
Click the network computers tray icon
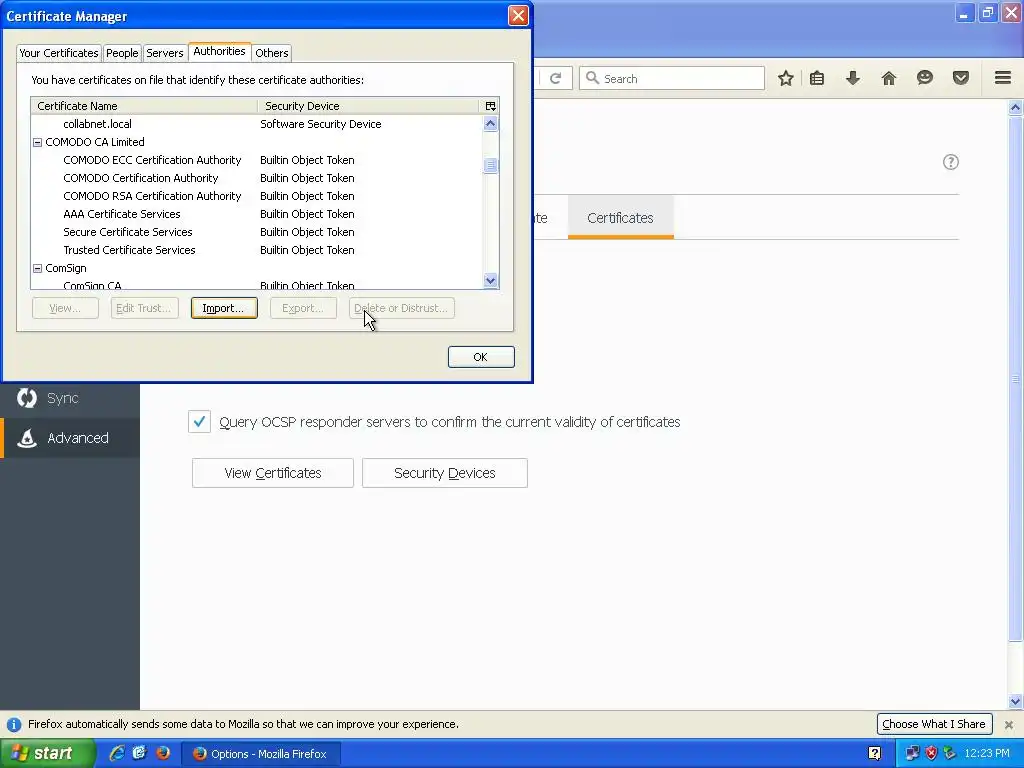click(x=912, y=754)
